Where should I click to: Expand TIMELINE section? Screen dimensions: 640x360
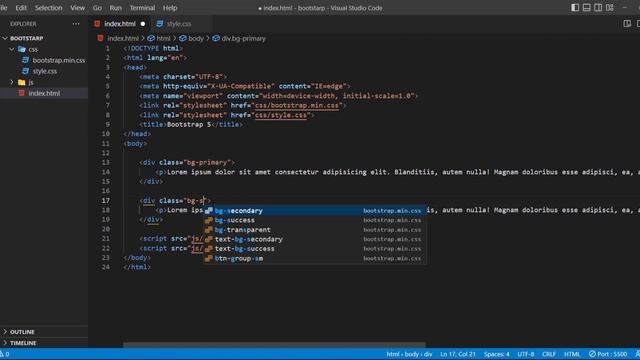pyautogui.click(x=5, y=343)
